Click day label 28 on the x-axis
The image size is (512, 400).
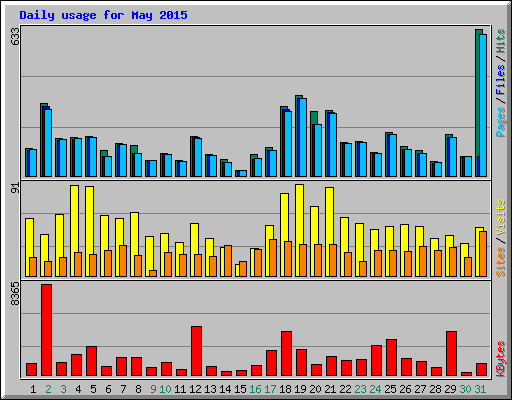tap(435, 389)
